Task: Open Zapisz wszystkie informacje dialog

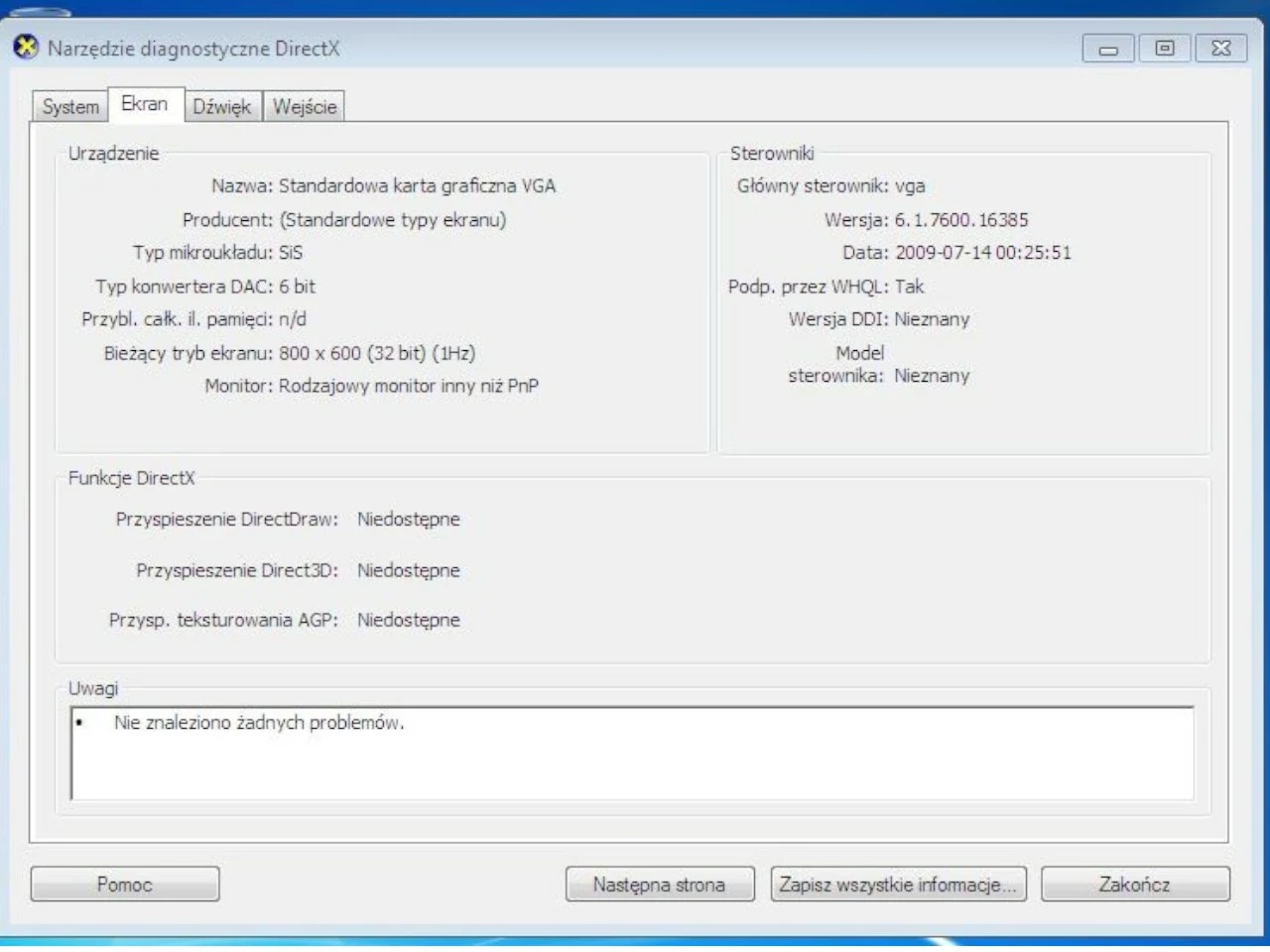Action: (x=899, y=884)
